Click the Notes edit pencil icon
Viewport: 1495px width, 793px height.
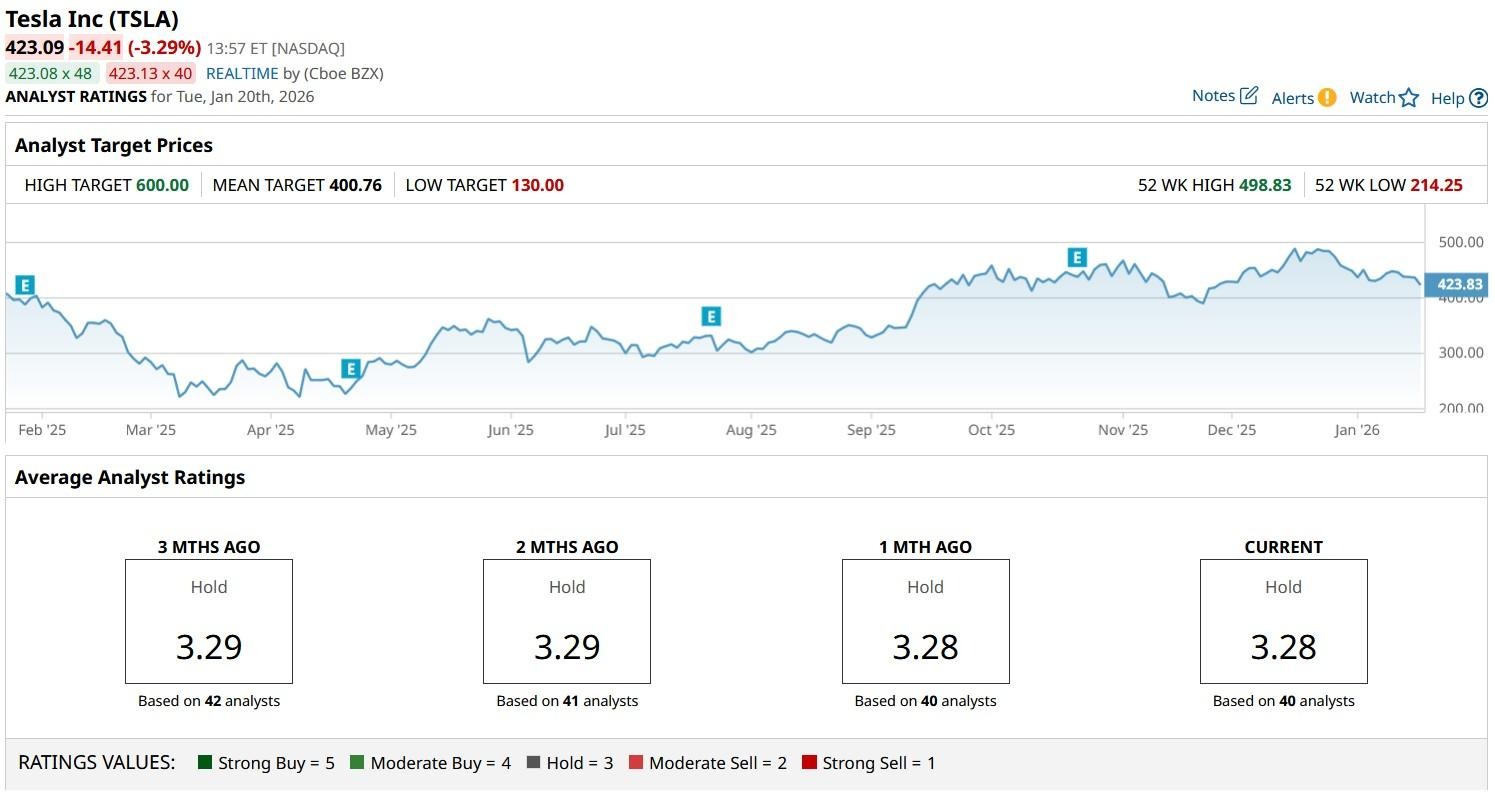pos(1249,96)
